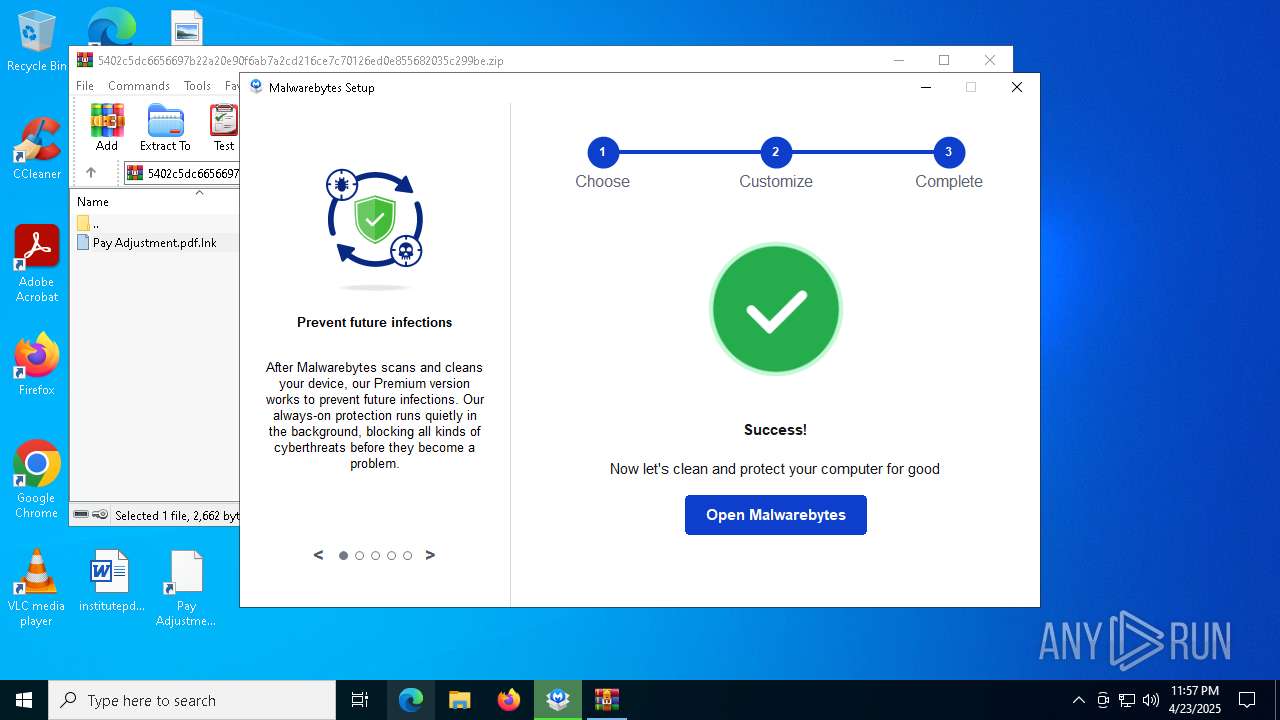The height and width of the screenshot is (720, 1280).
Task: Open Google Chrome desktop shortcut
Action: click(x=37, y=479)
